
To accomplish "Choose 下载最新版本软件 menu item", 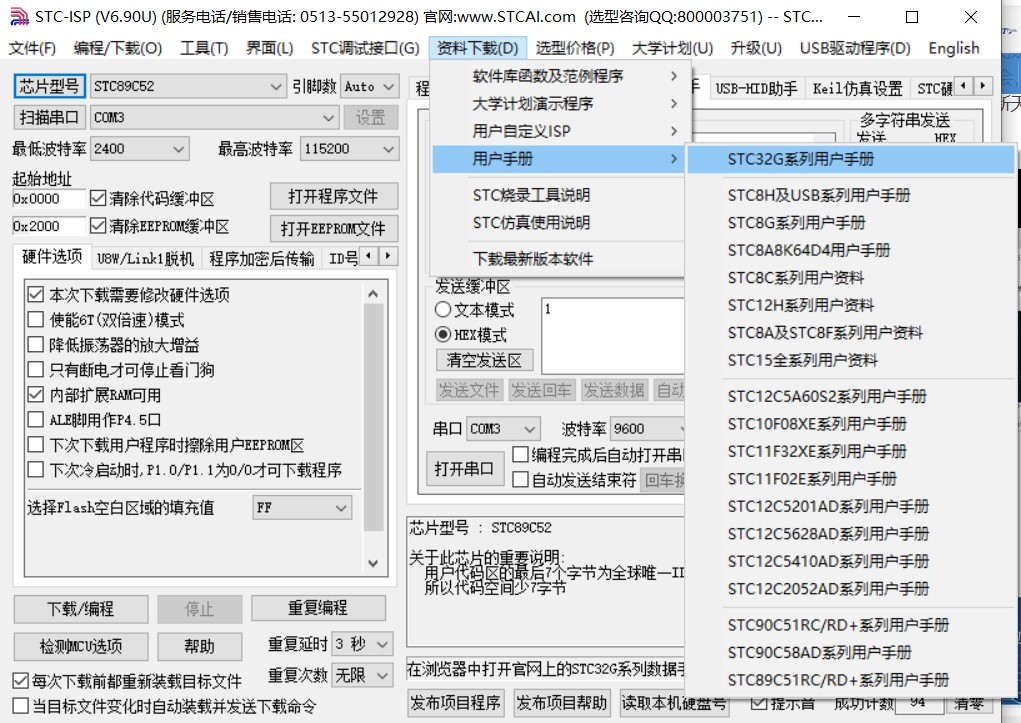I will point(557,259).
